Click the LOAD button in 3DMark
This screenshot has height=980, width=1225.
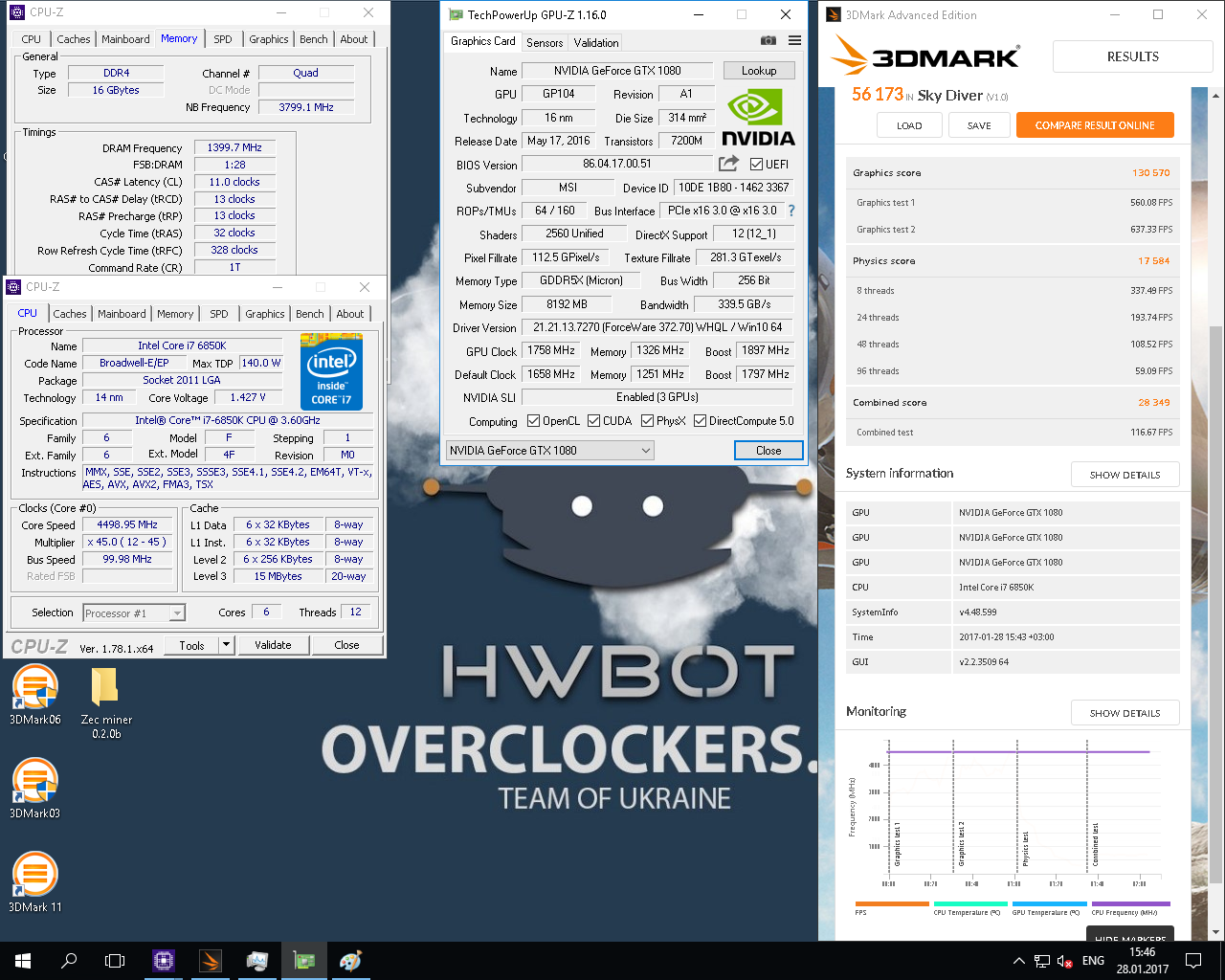coord(909,125)
